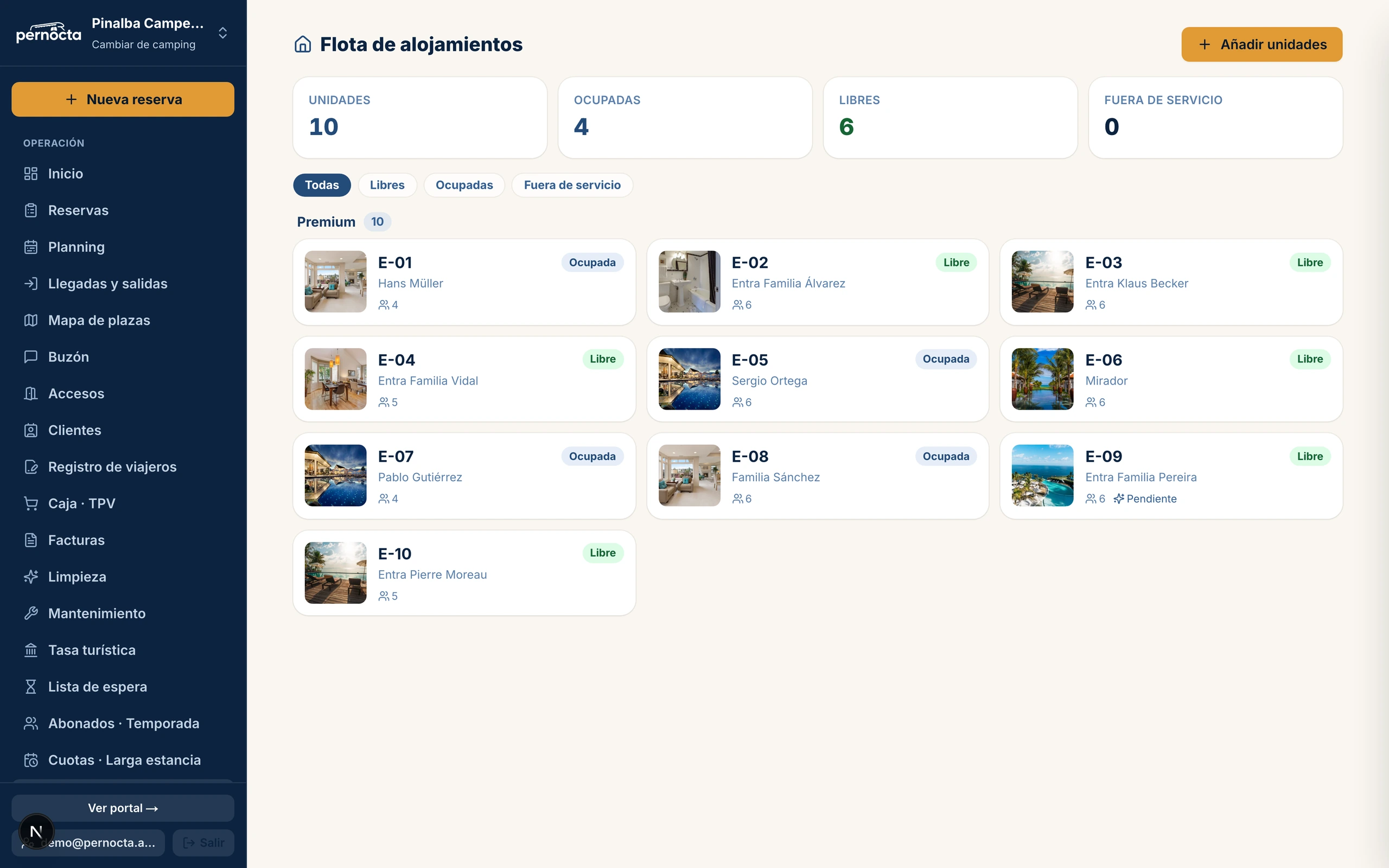This screenshot has width=1389, height=868.
Task: Click the Tasa turística bank icon
Action: click(31, 650)
